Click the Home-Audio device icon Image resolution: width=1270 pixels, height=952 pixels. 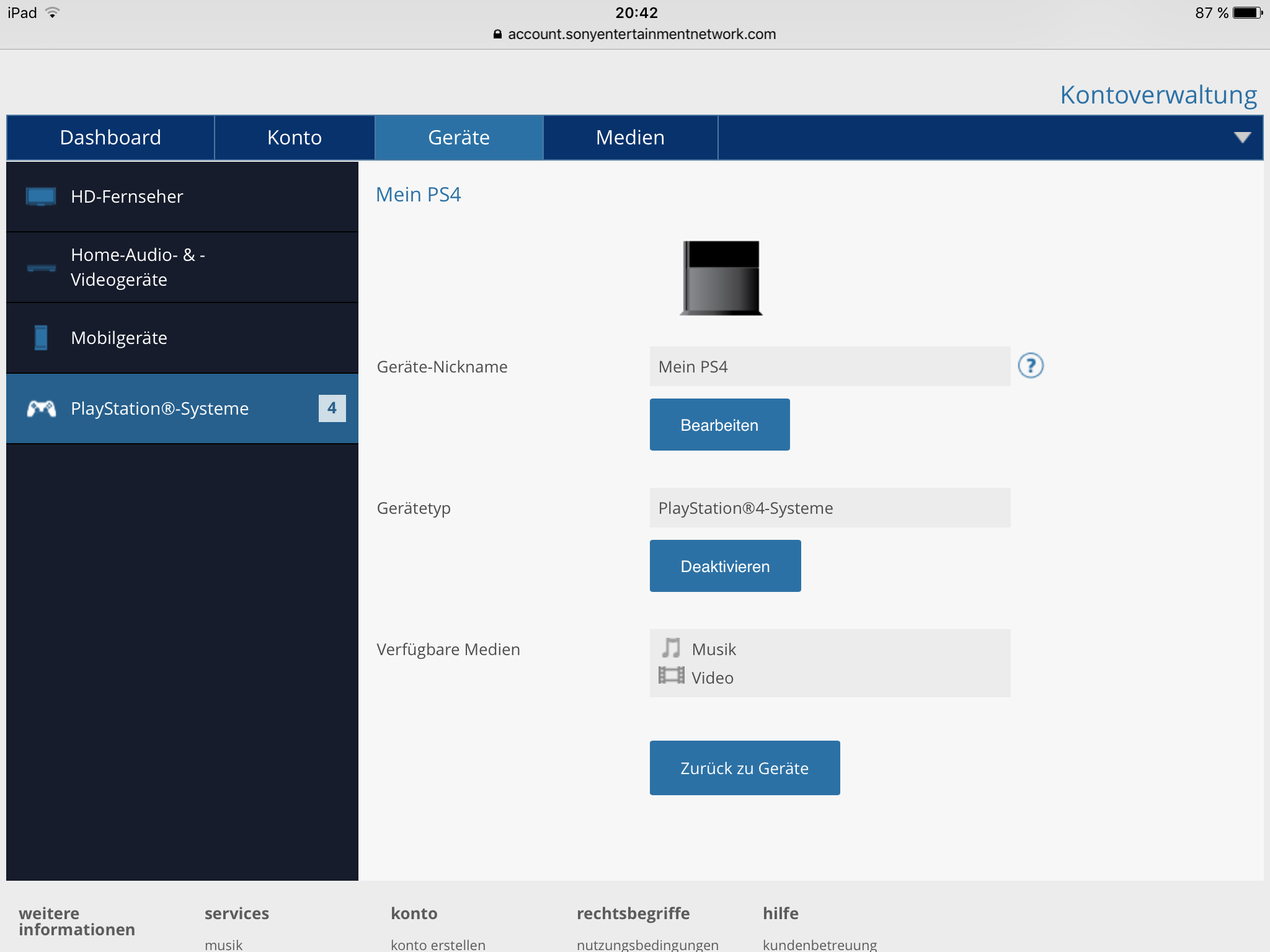(x=41, y=268)
